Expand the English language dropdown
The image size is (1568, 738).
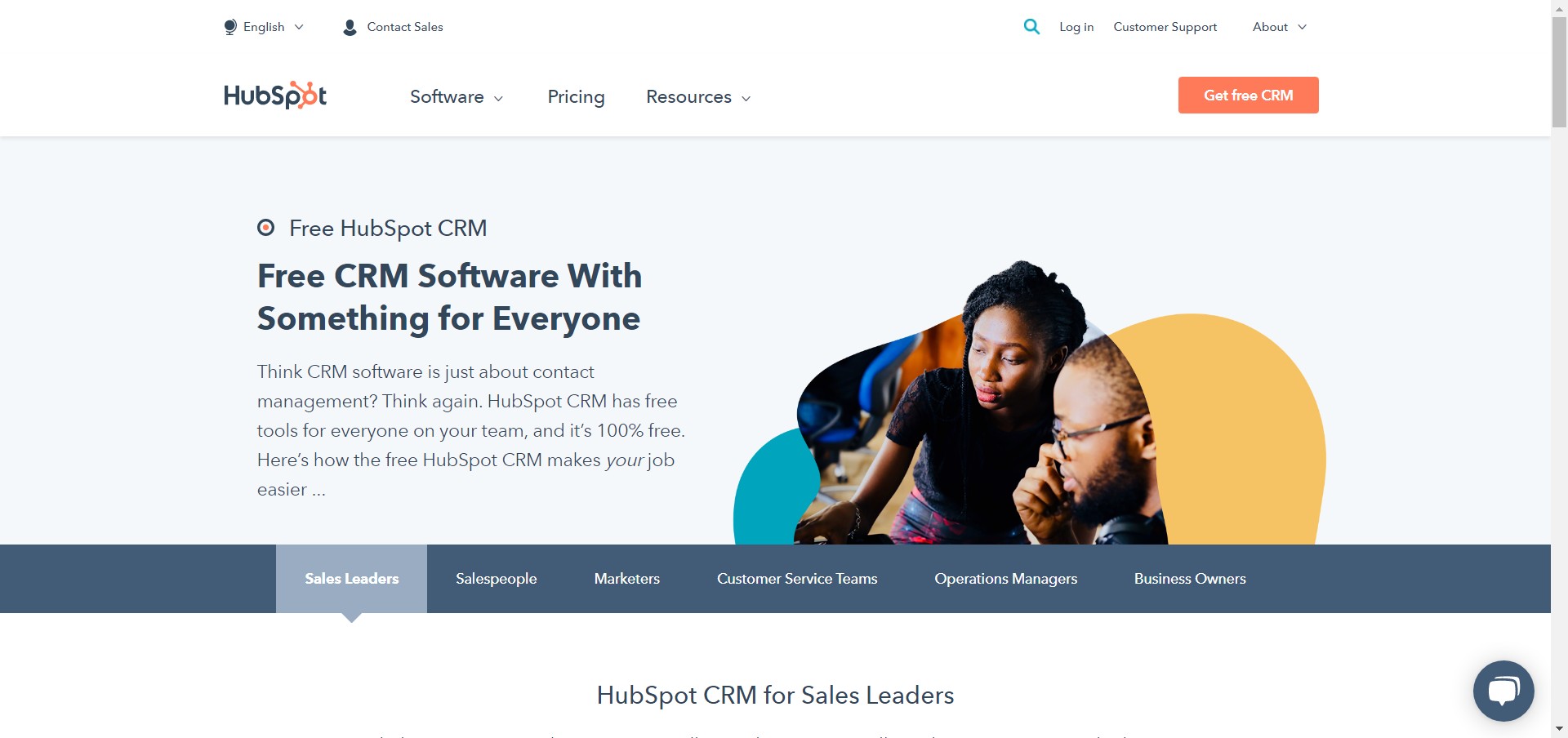click(264, 27)
